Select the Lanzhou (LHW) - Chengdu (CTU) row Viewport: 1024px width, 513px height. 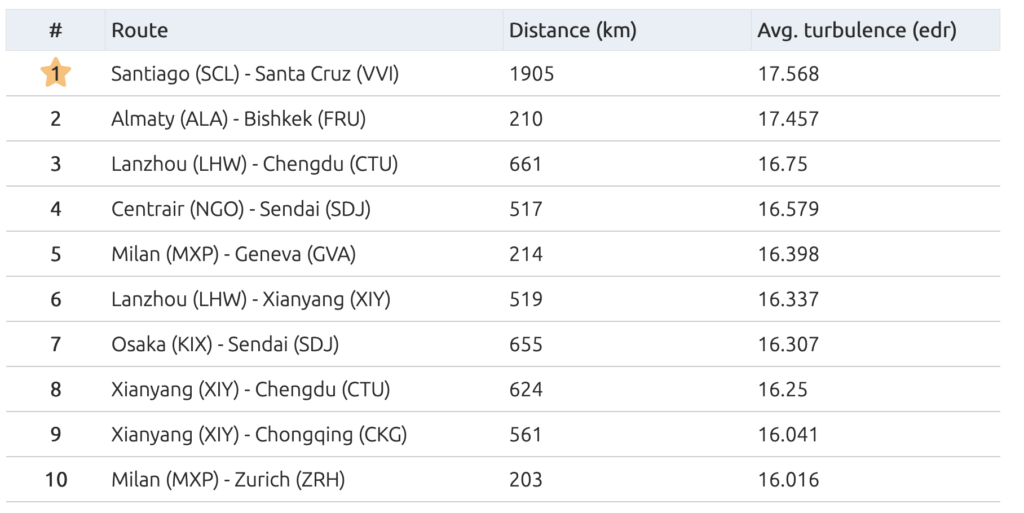pos(503,163)
